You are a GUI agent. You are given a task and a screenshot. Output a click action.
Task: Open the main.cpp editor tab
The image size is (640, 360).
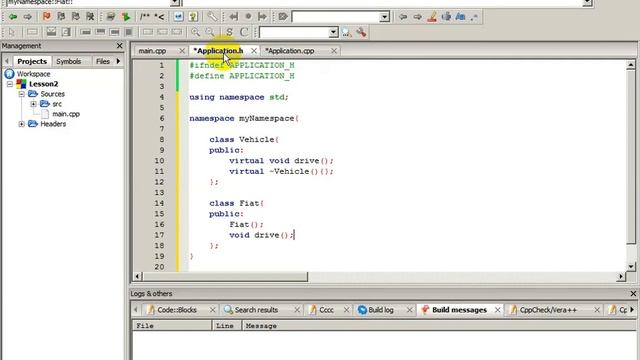click(152, 51)
